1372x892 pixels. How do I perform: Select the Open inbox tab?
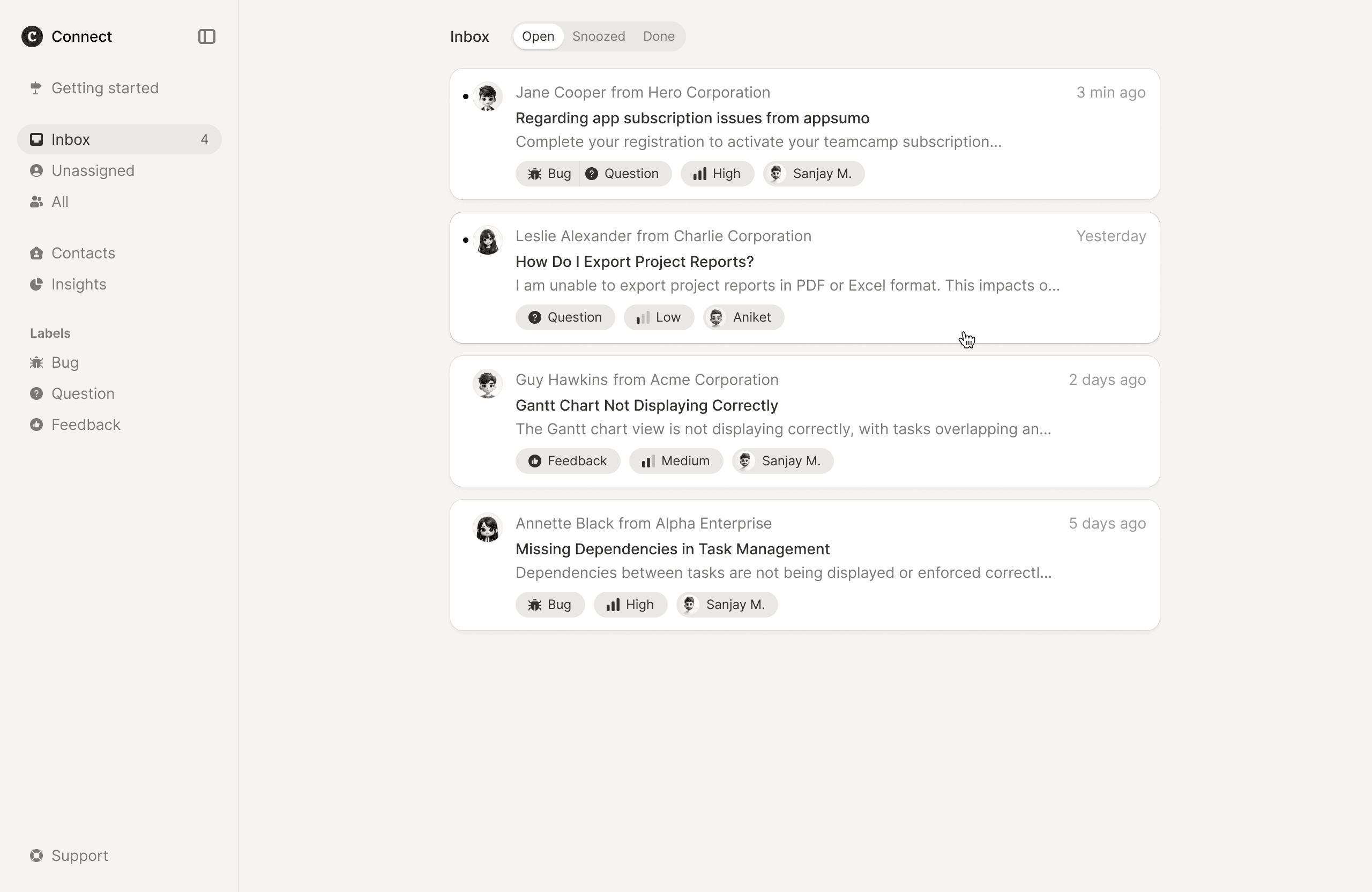point(538,36)
